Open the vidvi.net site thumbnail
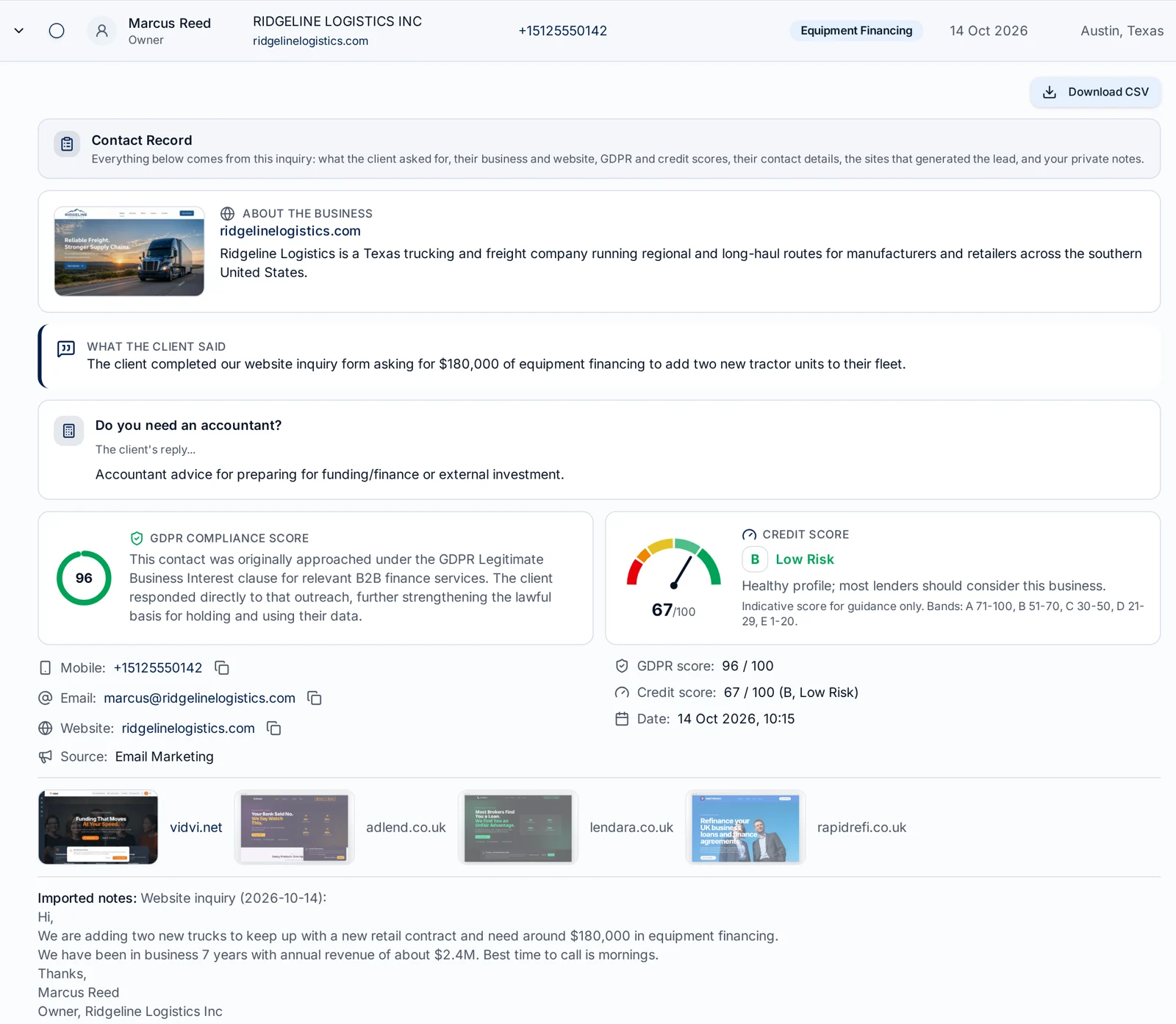This screenshot has height=1024, width=1176. point(98,827)
